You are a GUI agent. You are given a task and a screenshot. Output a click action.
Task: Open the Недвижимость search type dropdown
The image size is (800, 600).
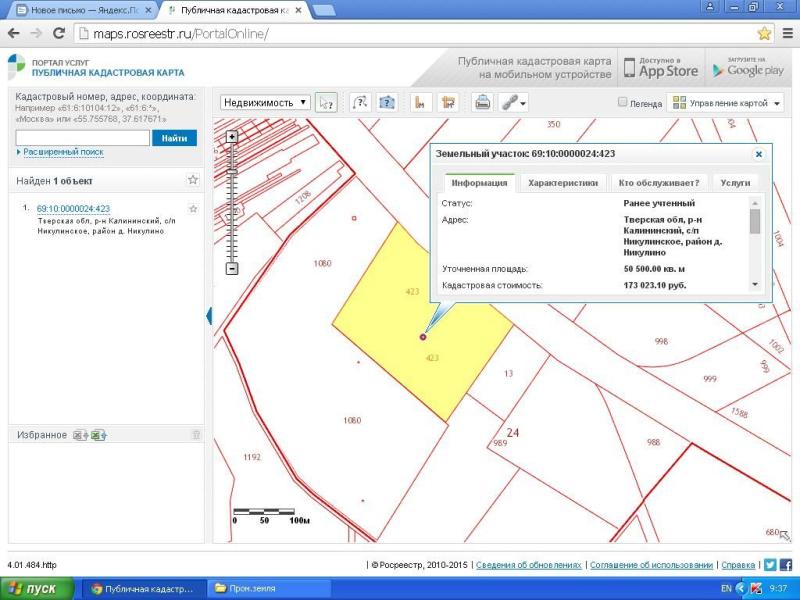click(265, 102)
